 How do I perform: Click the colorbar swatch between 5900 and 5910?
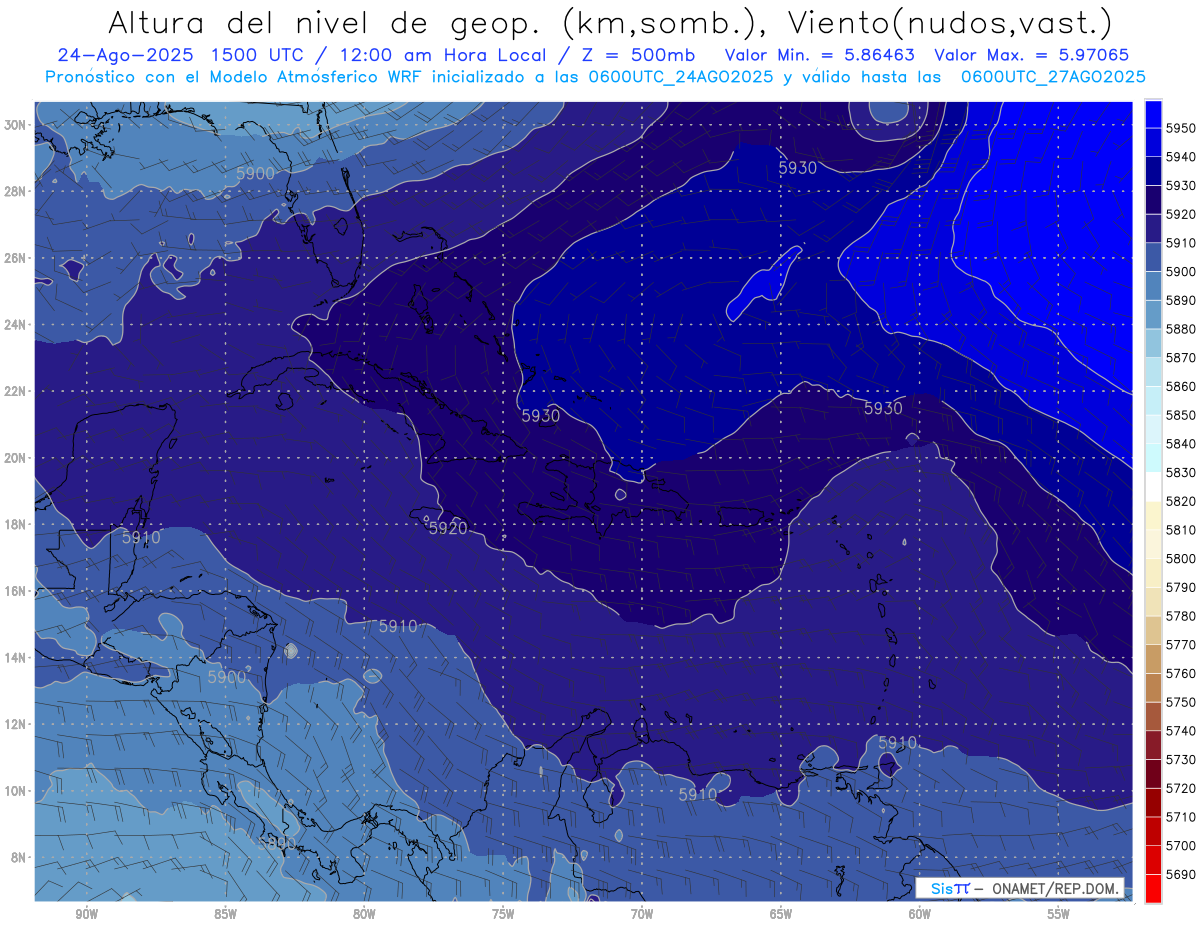1153,257
